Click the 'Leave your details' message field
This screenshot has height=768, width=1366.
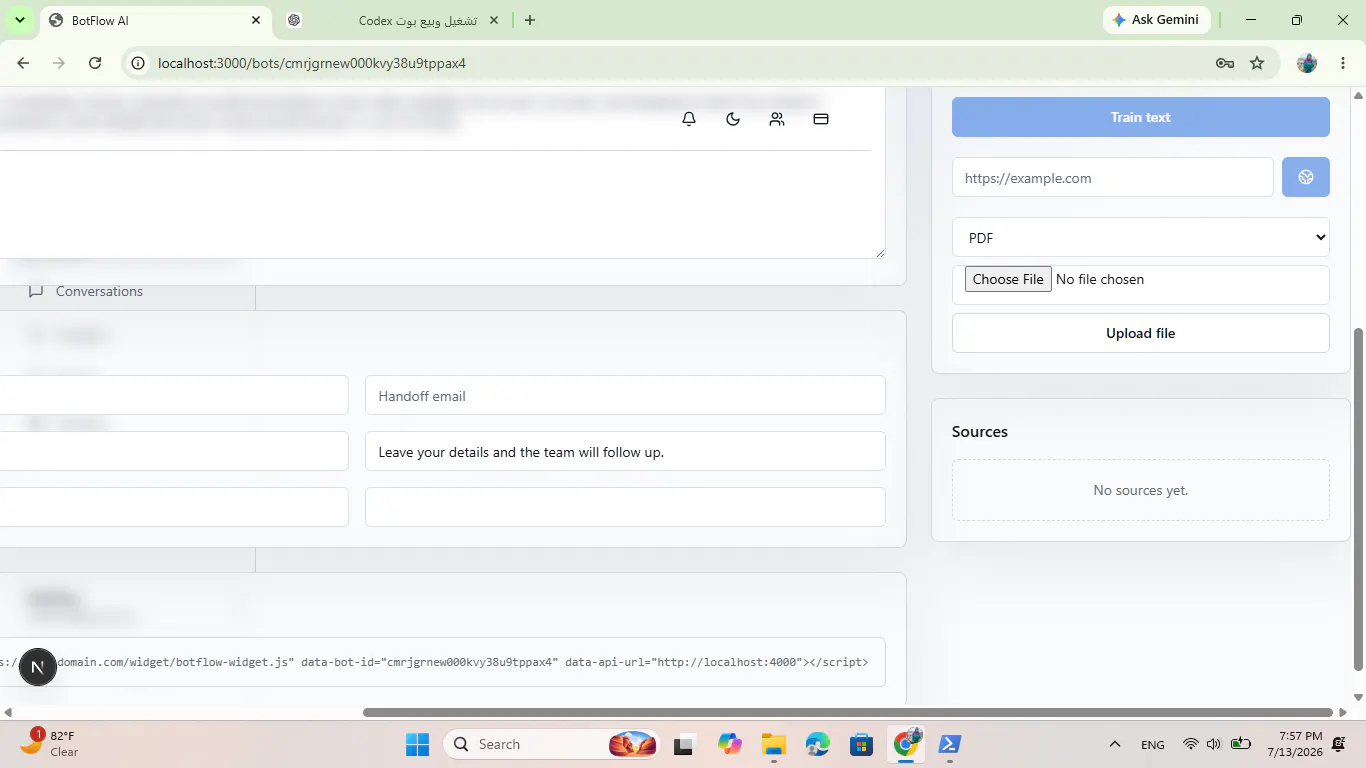click(625, 451)
